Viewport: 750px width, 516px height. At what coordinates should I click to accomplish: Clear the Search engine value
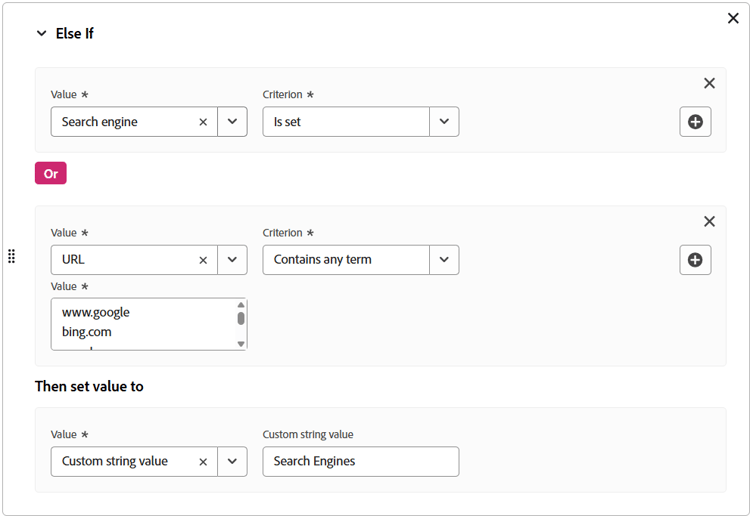[x=203, y=122]
